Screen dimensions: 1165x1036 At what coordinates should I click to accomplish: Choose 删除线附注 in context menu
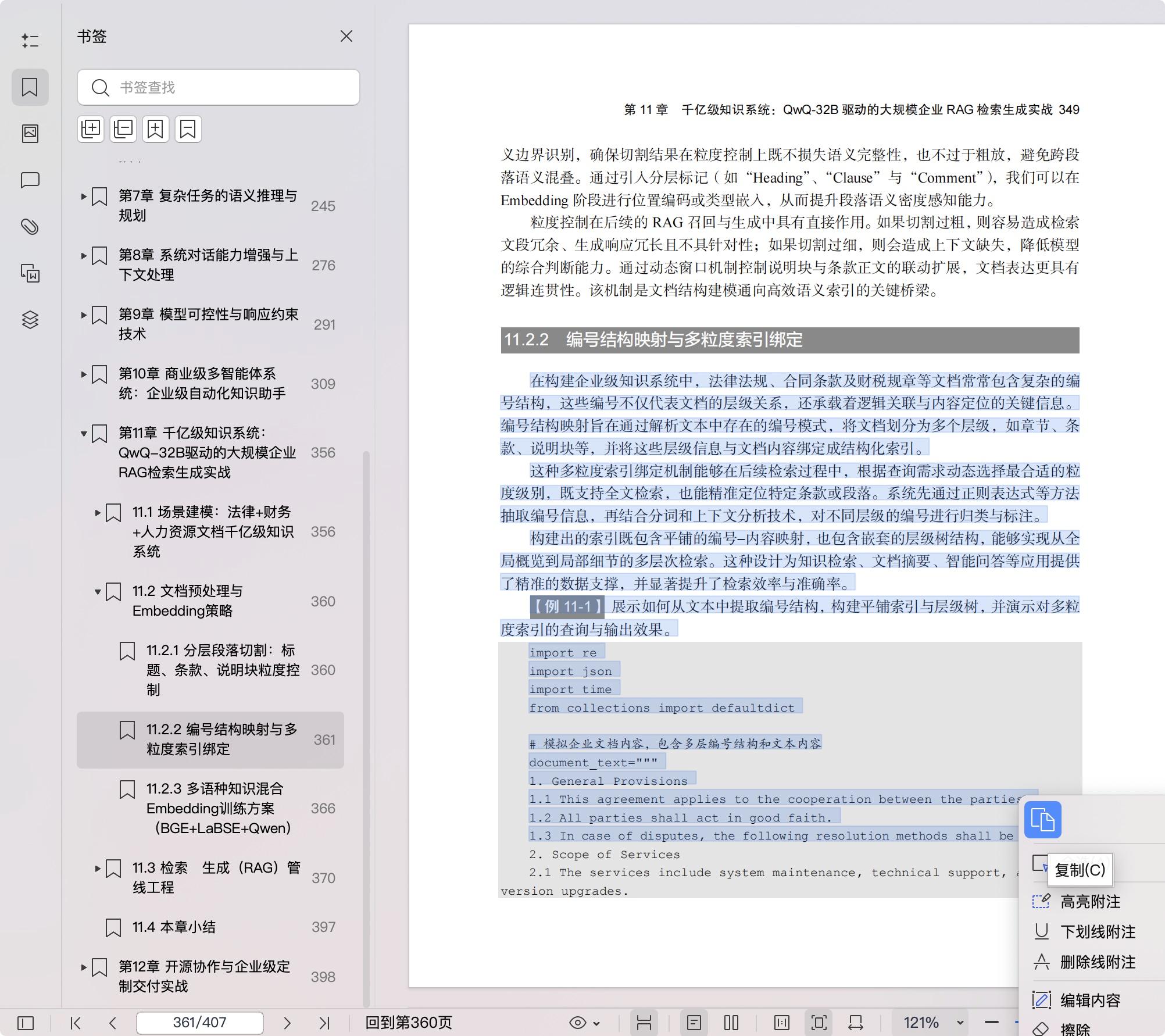pos(1097,962)
